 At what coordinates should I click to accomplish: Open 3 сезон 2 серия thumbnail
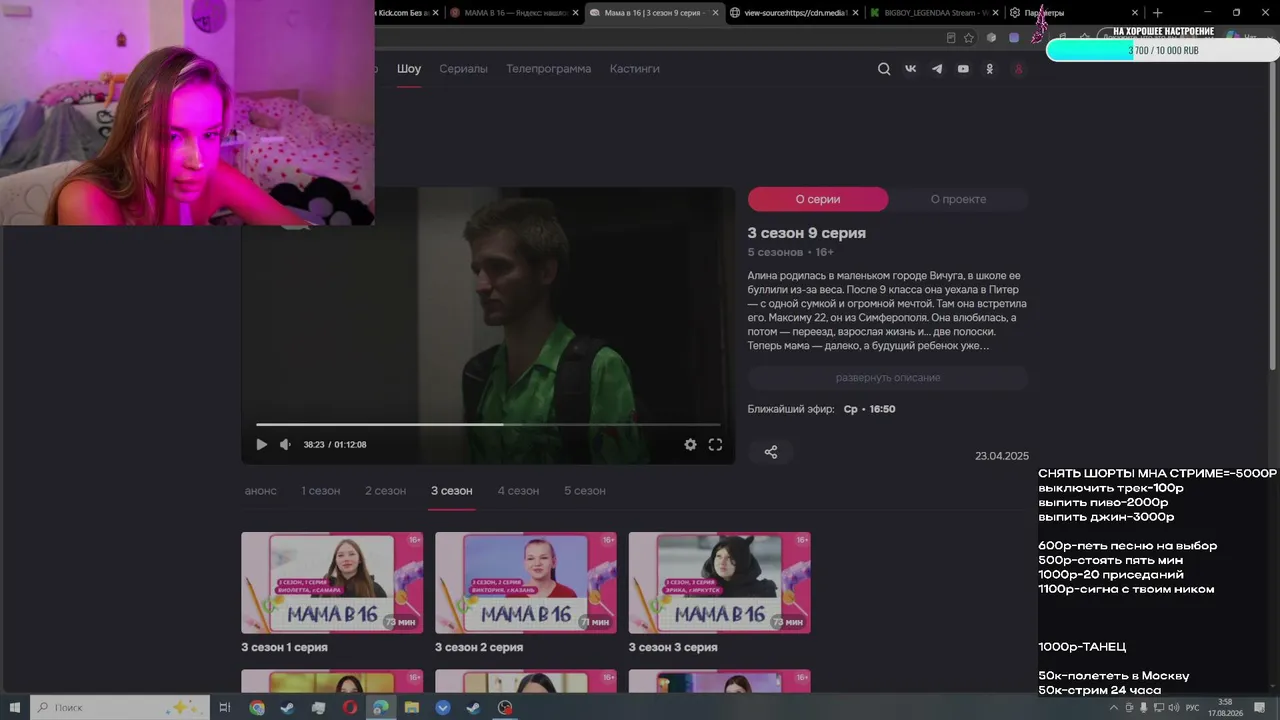pos(526,583)
